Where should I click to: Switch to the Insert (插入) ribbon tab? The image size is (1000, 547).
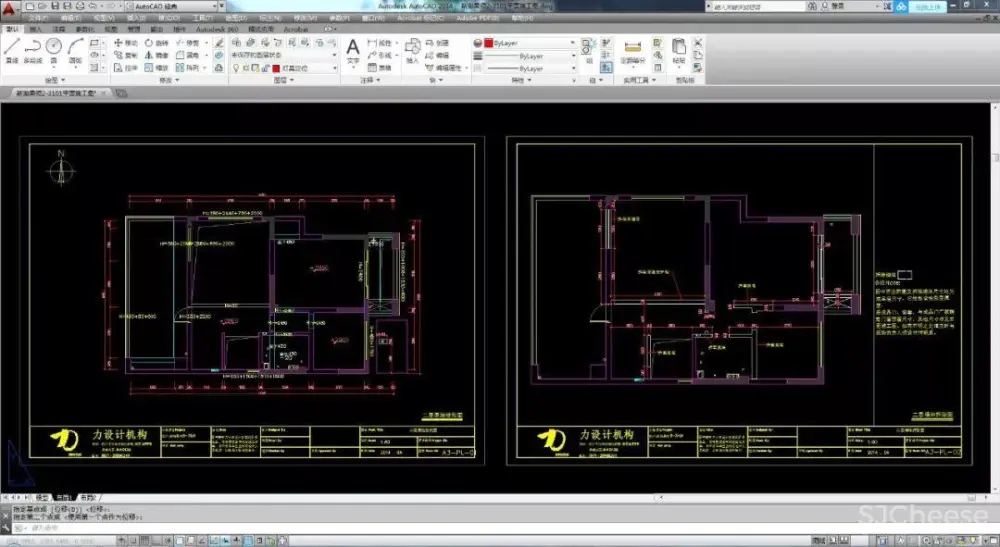tap(32, 30)
